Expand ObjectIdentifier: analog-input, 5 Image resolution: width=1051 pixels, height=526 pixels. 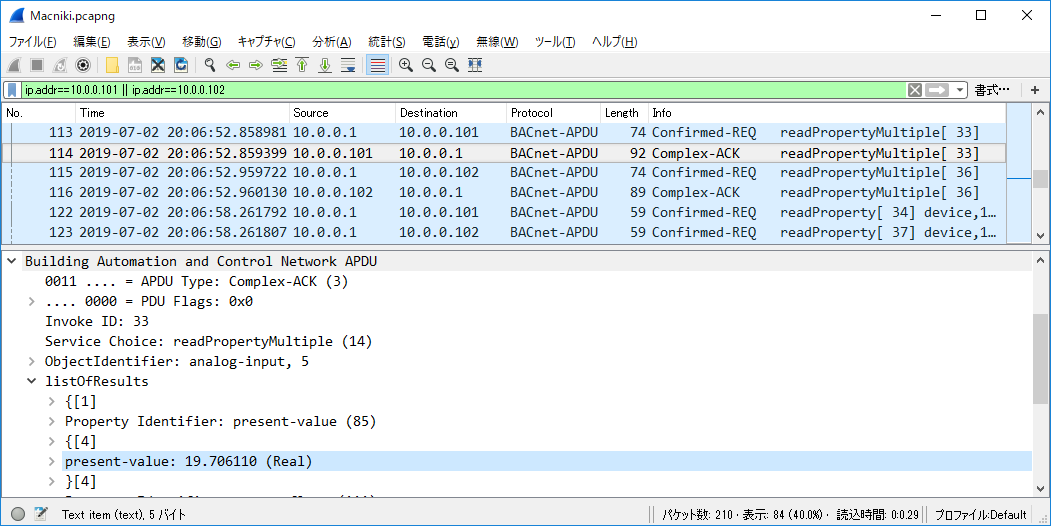coord(32,361)
